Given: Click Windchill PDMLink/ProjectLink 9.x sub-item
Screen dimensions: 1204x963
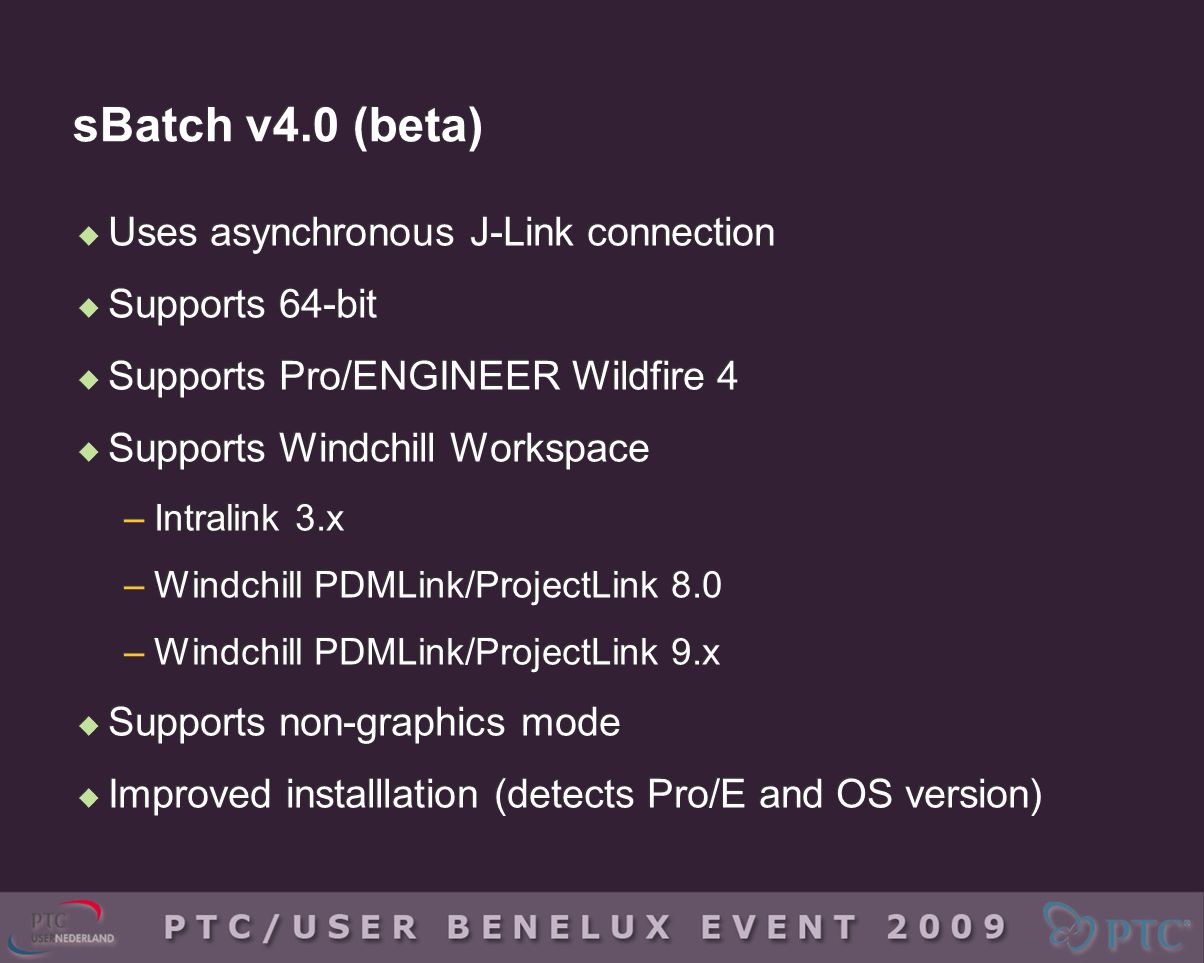Looking at the screenshot, I should pos(437,653).
